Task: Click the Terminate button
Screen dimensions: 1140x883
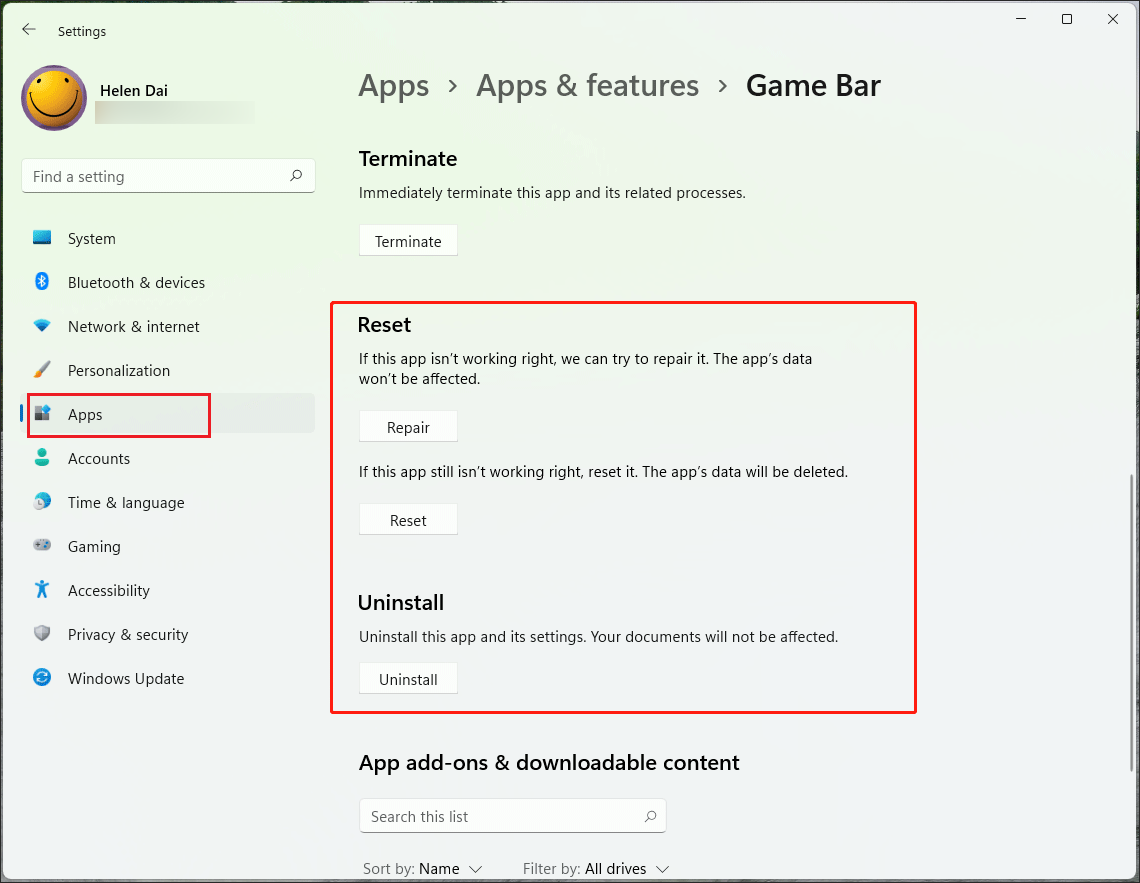Action: coord(408,240)
